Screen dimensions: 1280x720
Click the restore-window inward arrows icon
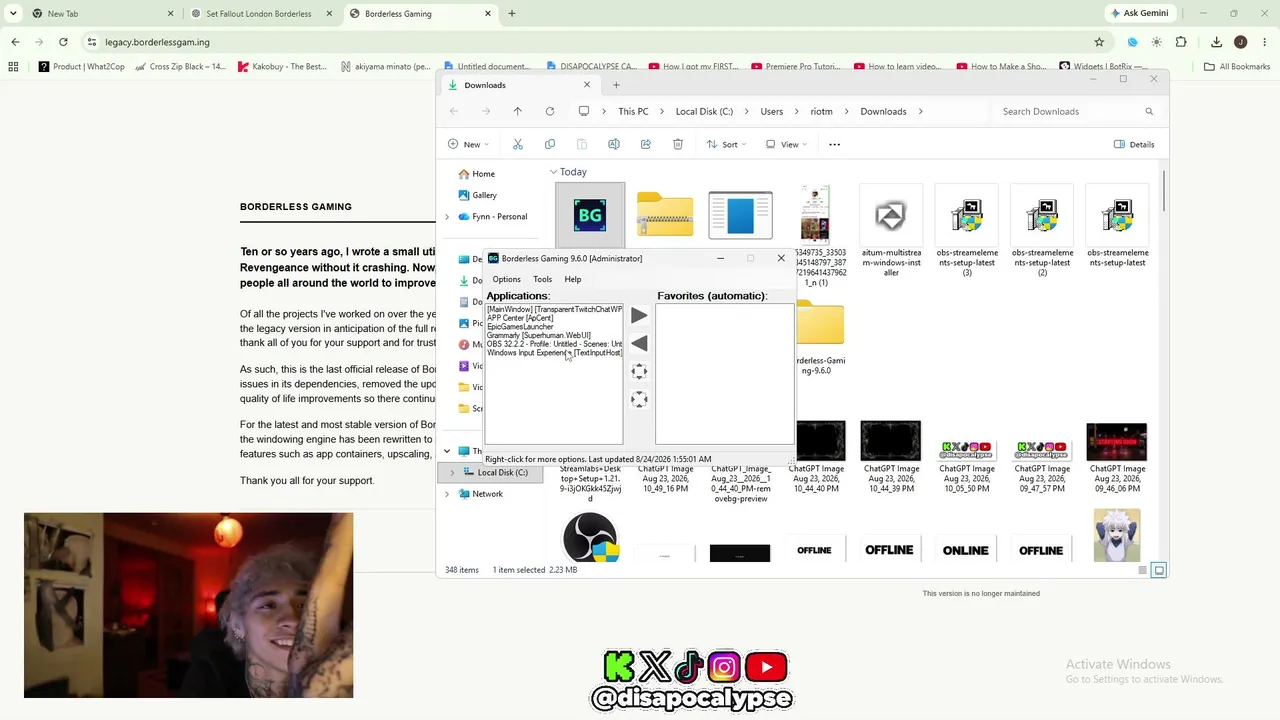pyautogui.click(x=639, y=399)
